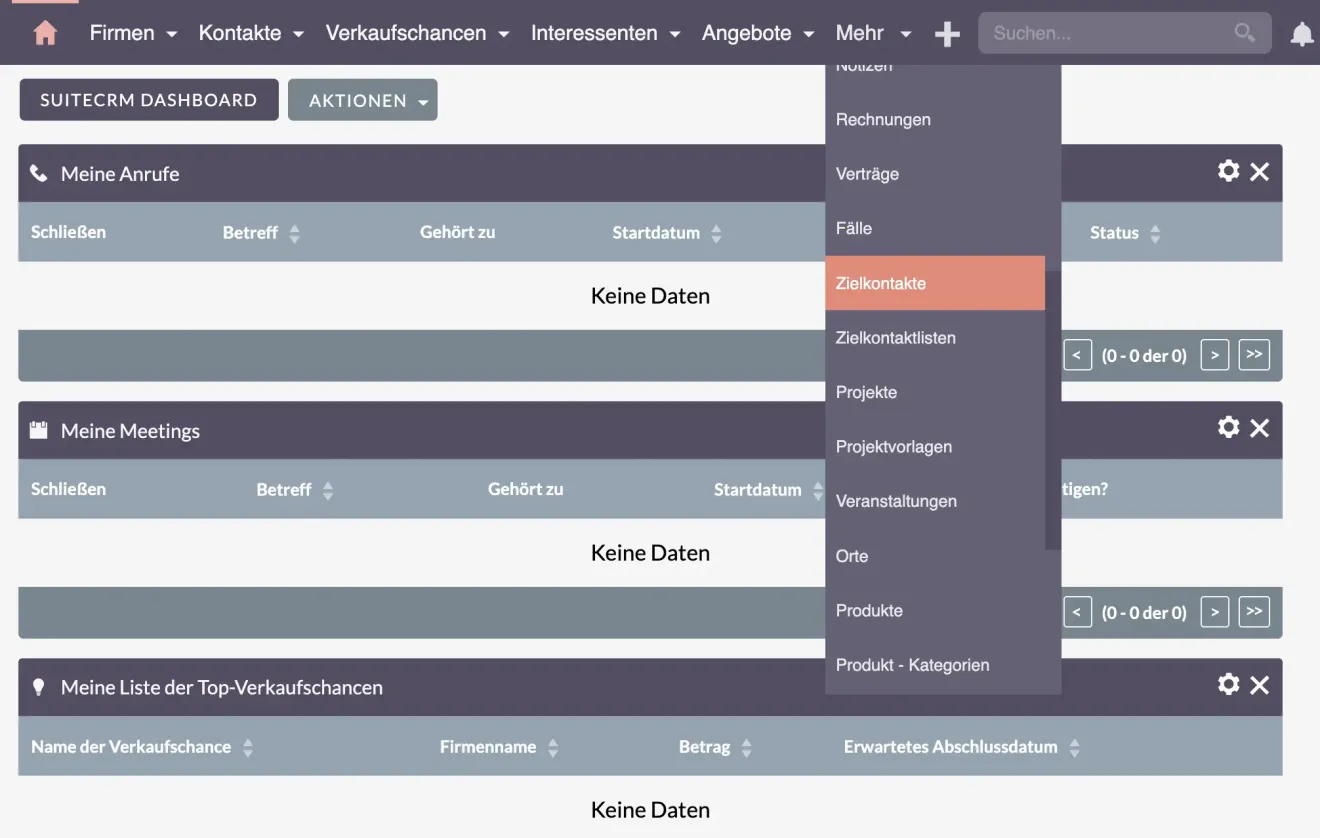Open settings gear for Meine Anrufe dashlet
The image size is (1320, 838).
(1228, 171)
